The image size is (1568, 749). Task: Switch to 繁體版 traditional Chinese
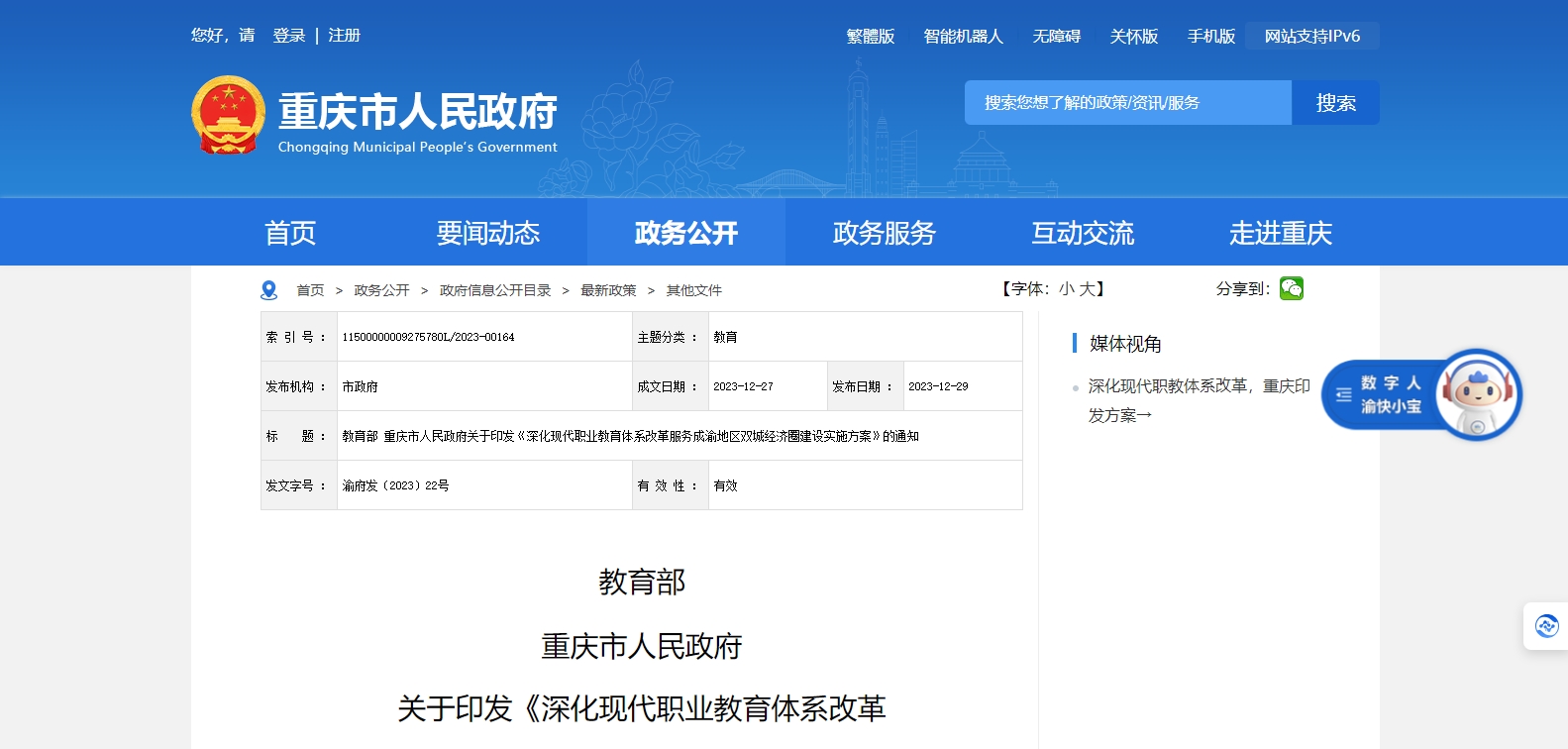[x=870, y=37]
